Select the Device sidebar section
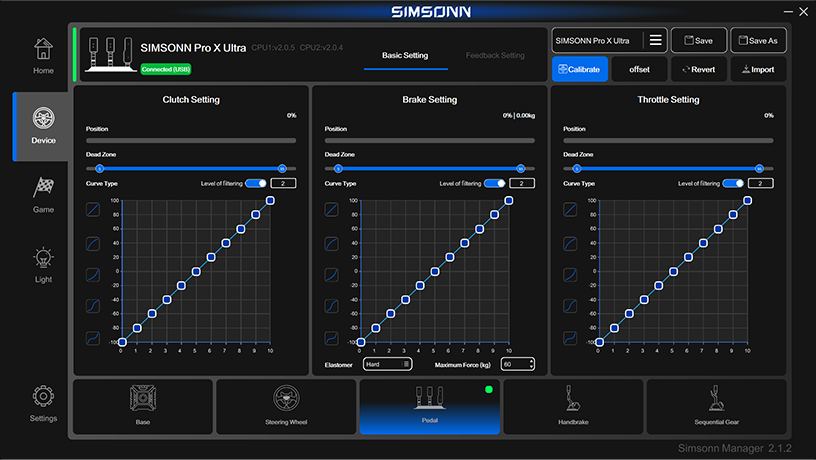816x460 pixels. click(41, 126)
